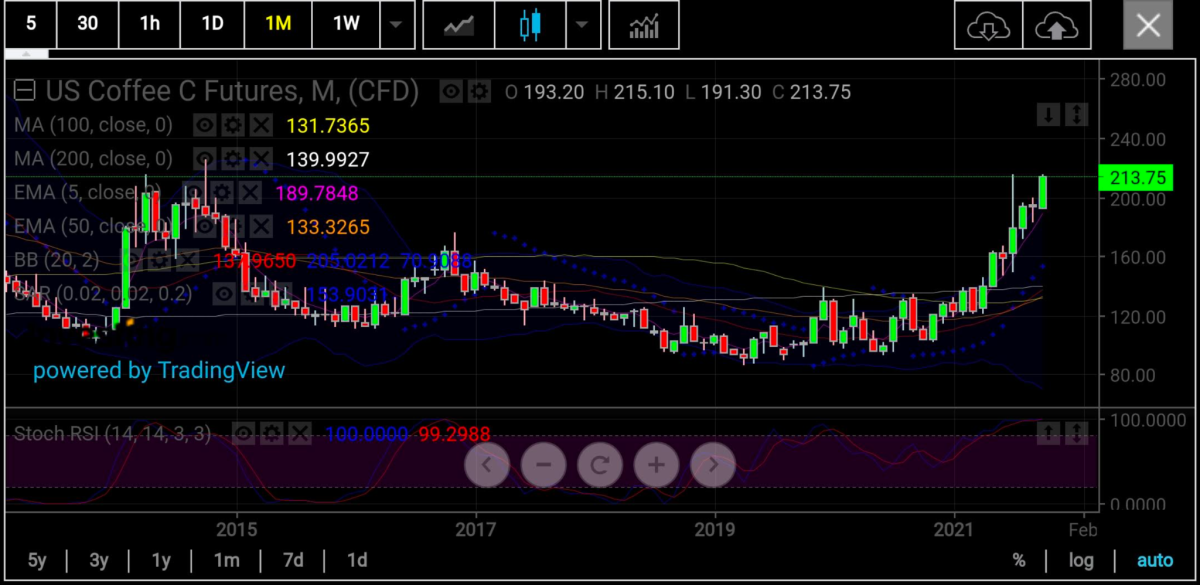Open the powered by TradingView link

tap(159, 370)
